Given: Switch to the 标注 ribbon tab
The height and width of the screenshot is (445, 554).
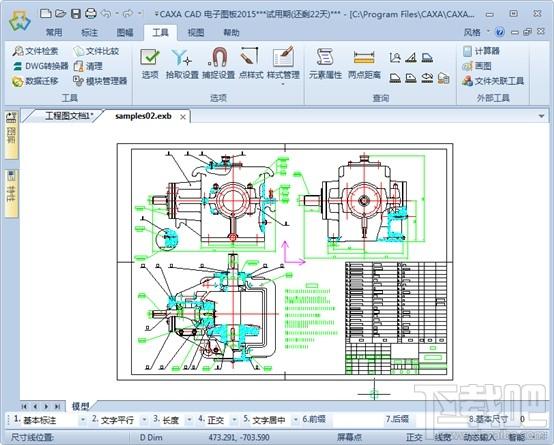Looking at the screenshot, I should pyautogui.click(x=89, y=33).
